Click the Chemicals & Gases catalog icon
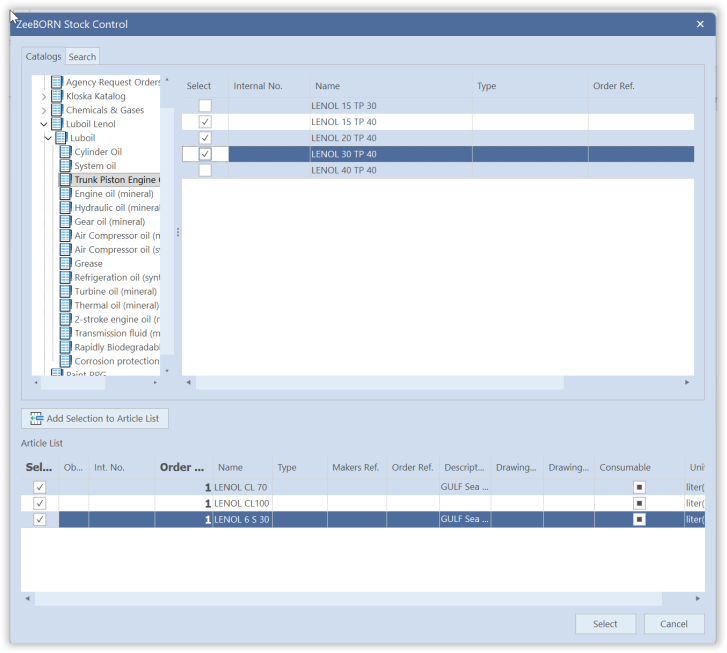The width and height of the screenshot is (727, 653). [x=57, y=110]
